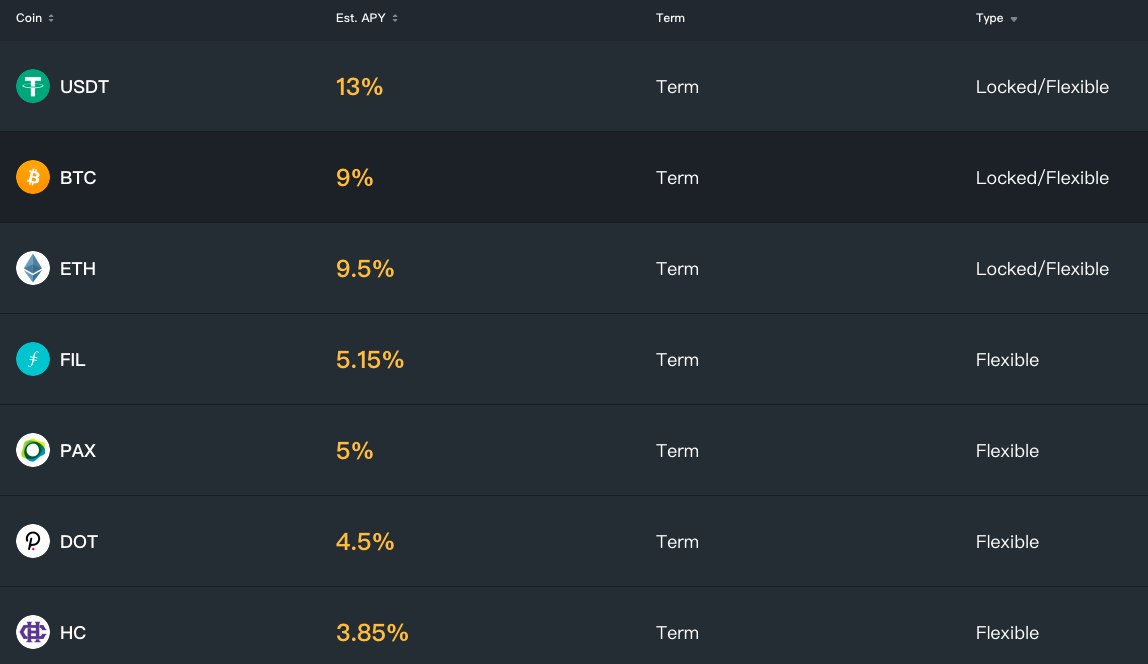The width and height of the screenshot is (1148, 664).
Task: Click the Polkadot DOT icon
Action: pyautogui.click(x=33, y=541)
